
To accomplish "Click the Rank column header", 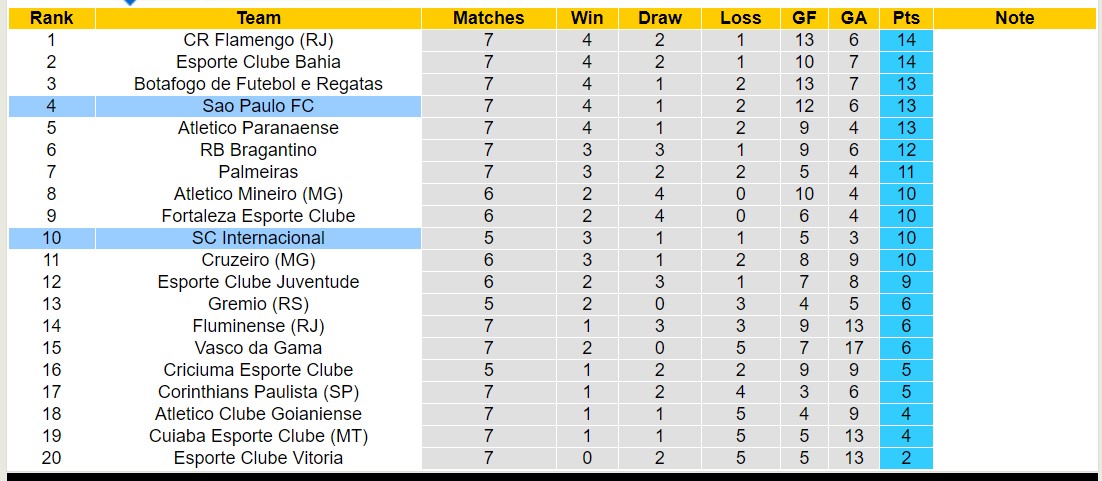I will click(x=51, y=18).
